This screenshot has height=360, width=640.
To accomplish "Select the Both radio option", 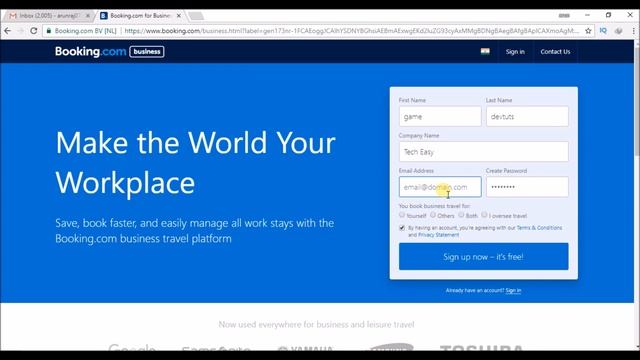I will pos(461,215).
